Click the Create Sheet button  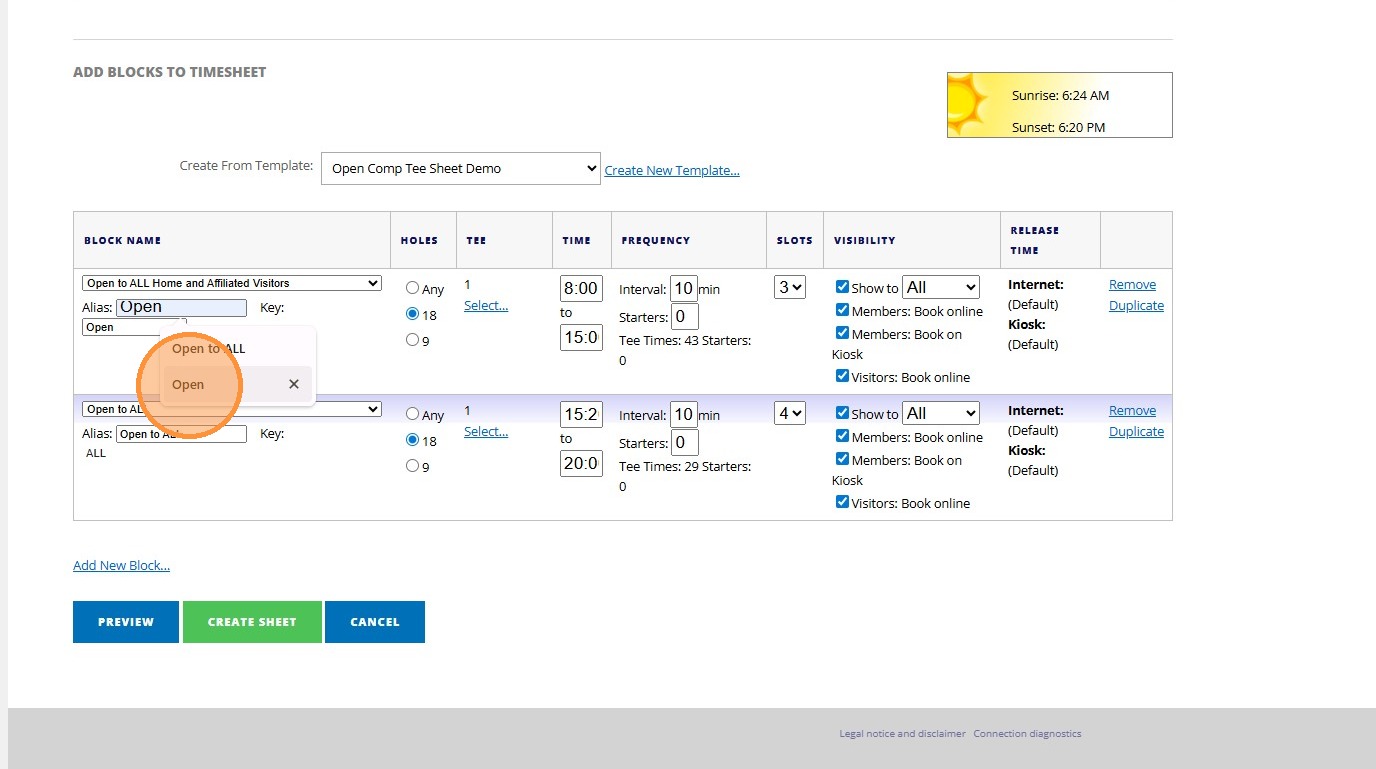coord(252,622)
